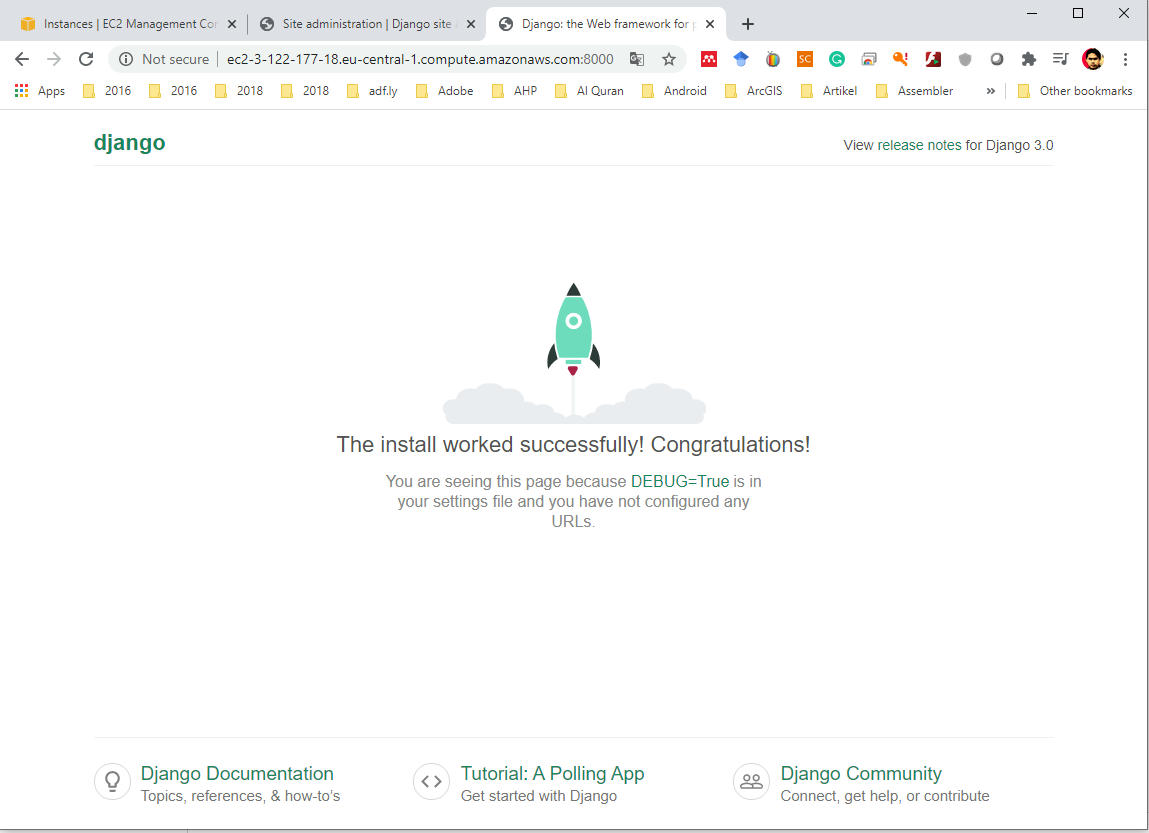Reload the current page
The height and width of the screenshot is (833, 1149).
pyautogui.click(x=86, y=59)
